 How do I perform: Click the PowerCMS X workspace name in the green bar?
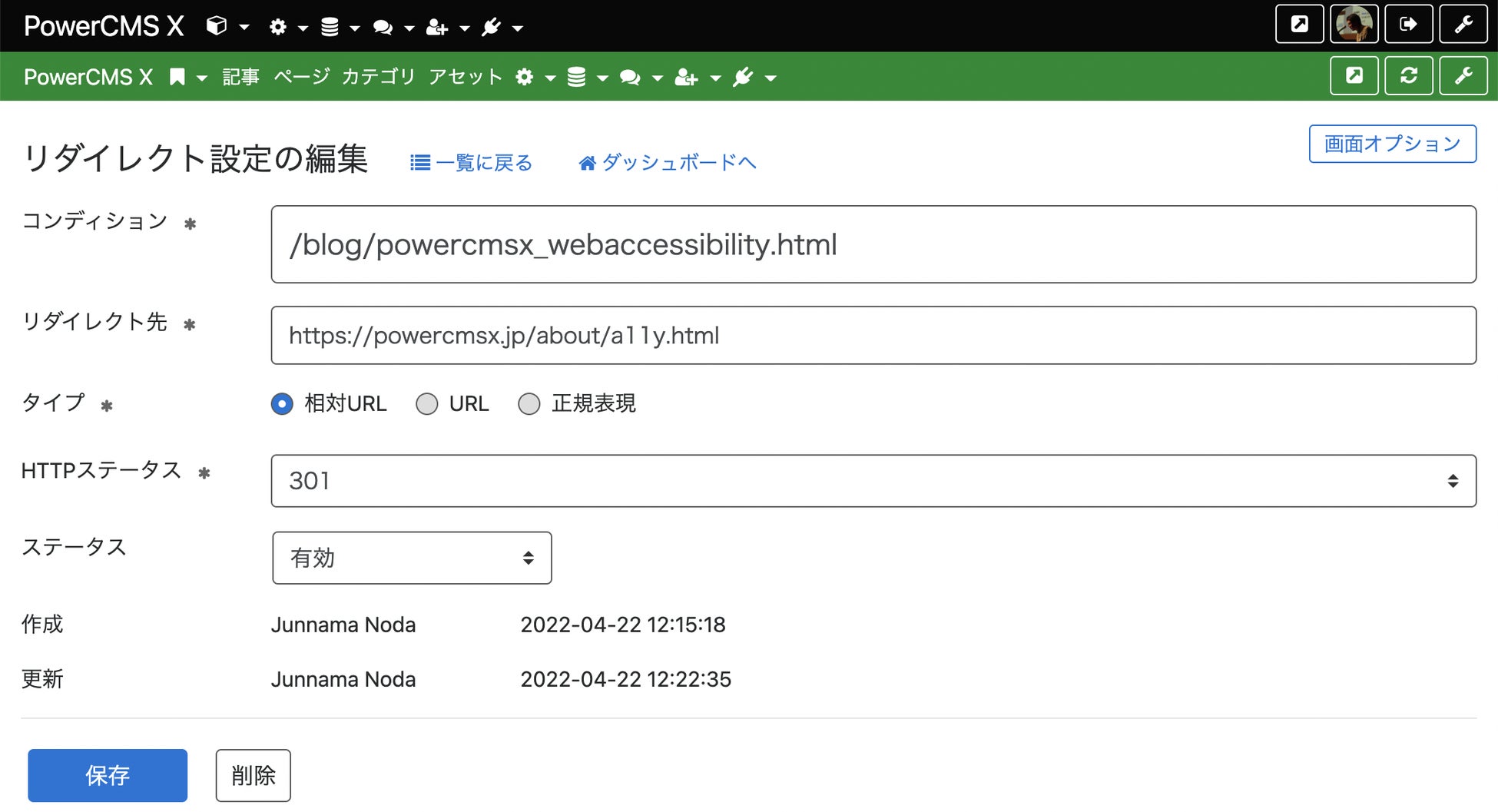pyautogui.click(x=88, y=77)
